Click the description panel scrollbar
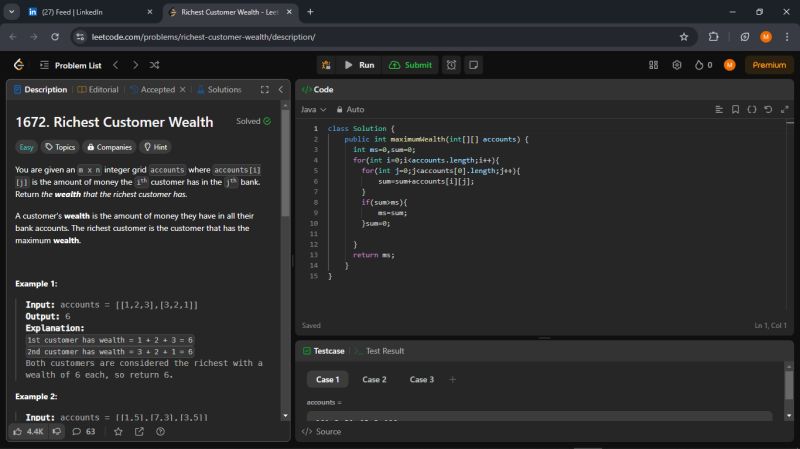The height and width of the screenshot is (449, 800). coord(285,163)
